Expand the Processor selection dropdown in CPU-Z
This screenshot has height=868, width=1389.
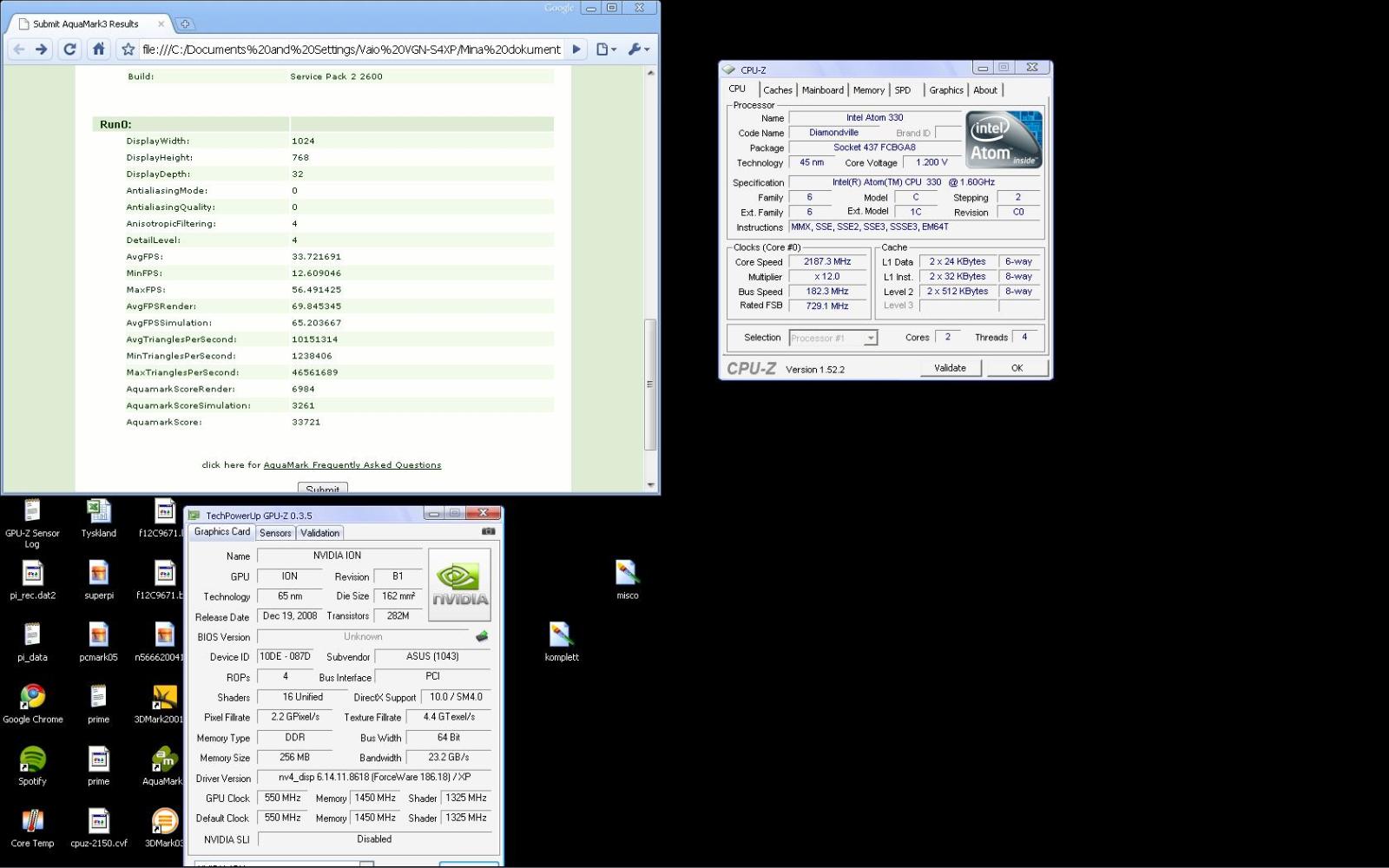coord(871,339)
